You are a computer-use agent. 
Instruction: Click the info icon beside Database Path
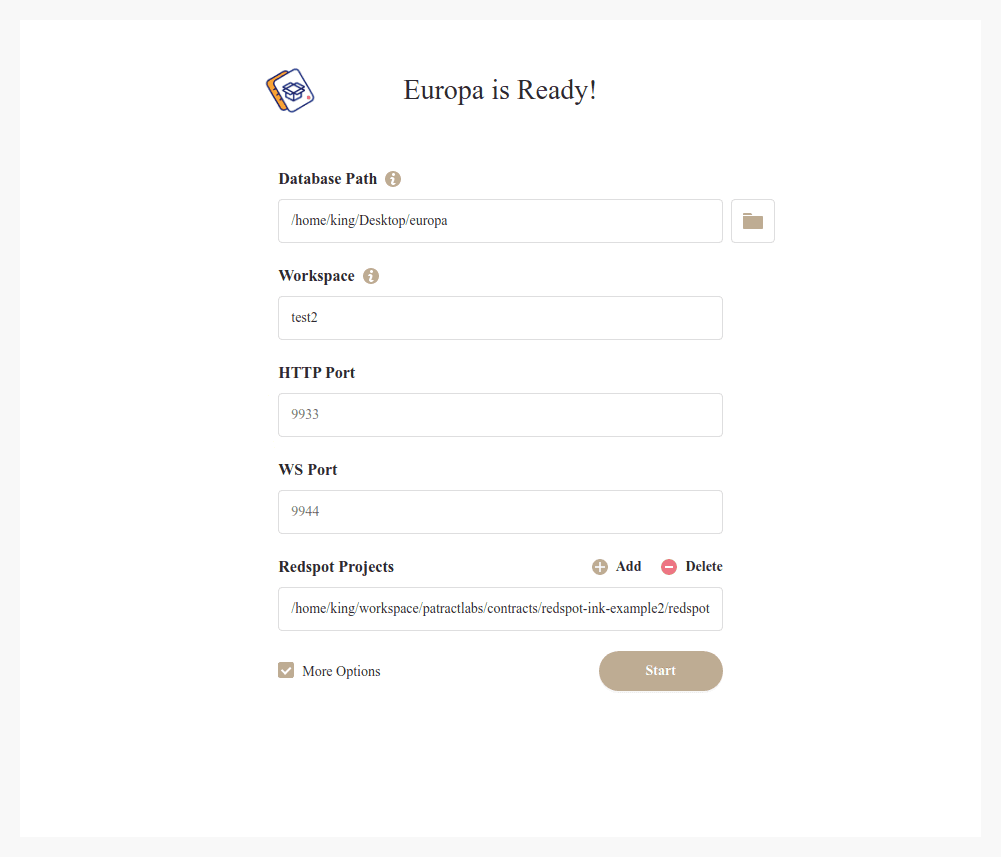tap(393, 179)
